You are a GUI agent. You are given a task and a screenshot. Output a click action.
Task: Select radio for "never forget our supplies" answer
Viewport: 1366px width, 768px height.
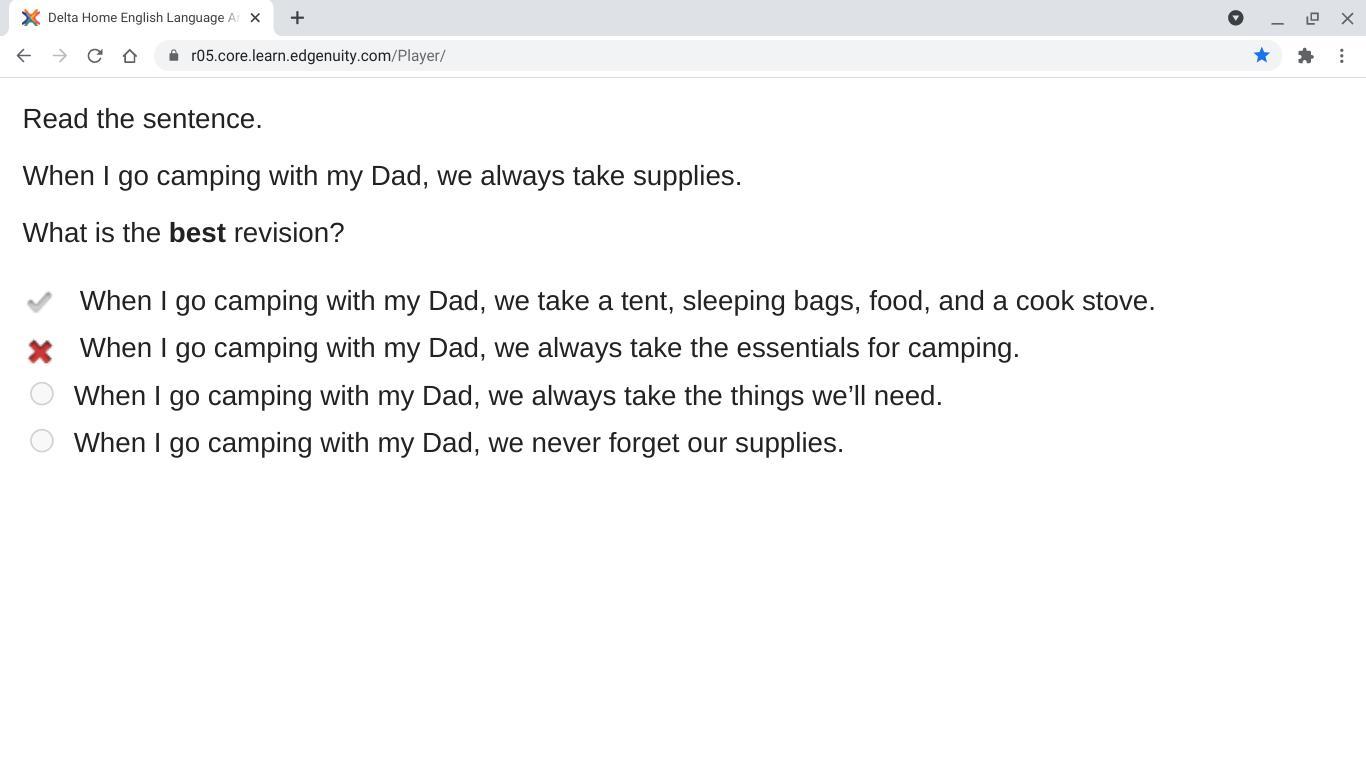point(42,441)
